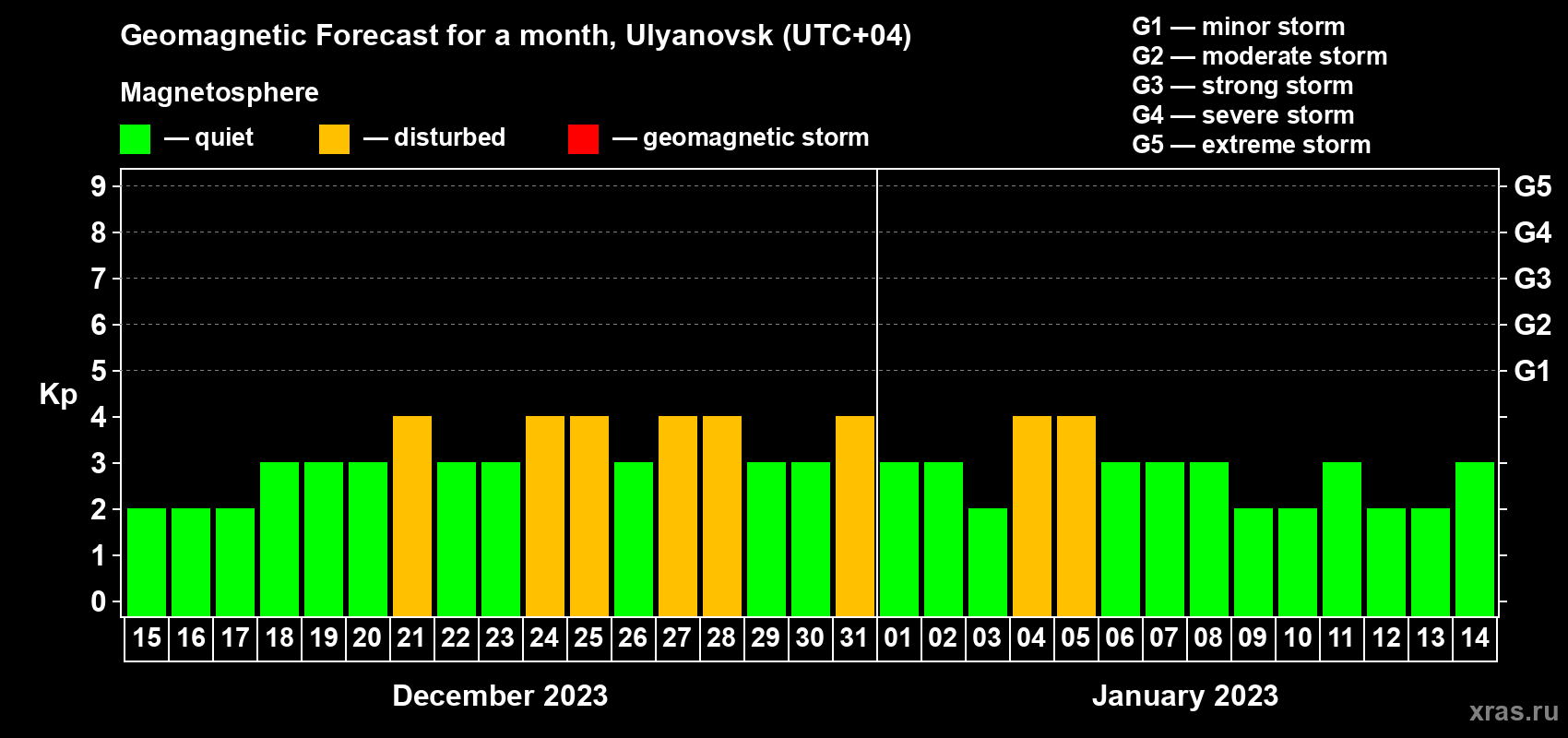Screen dimensions: 1568x738
Task: Click date label 23 on the axis
Action: (x=501, y=638)
